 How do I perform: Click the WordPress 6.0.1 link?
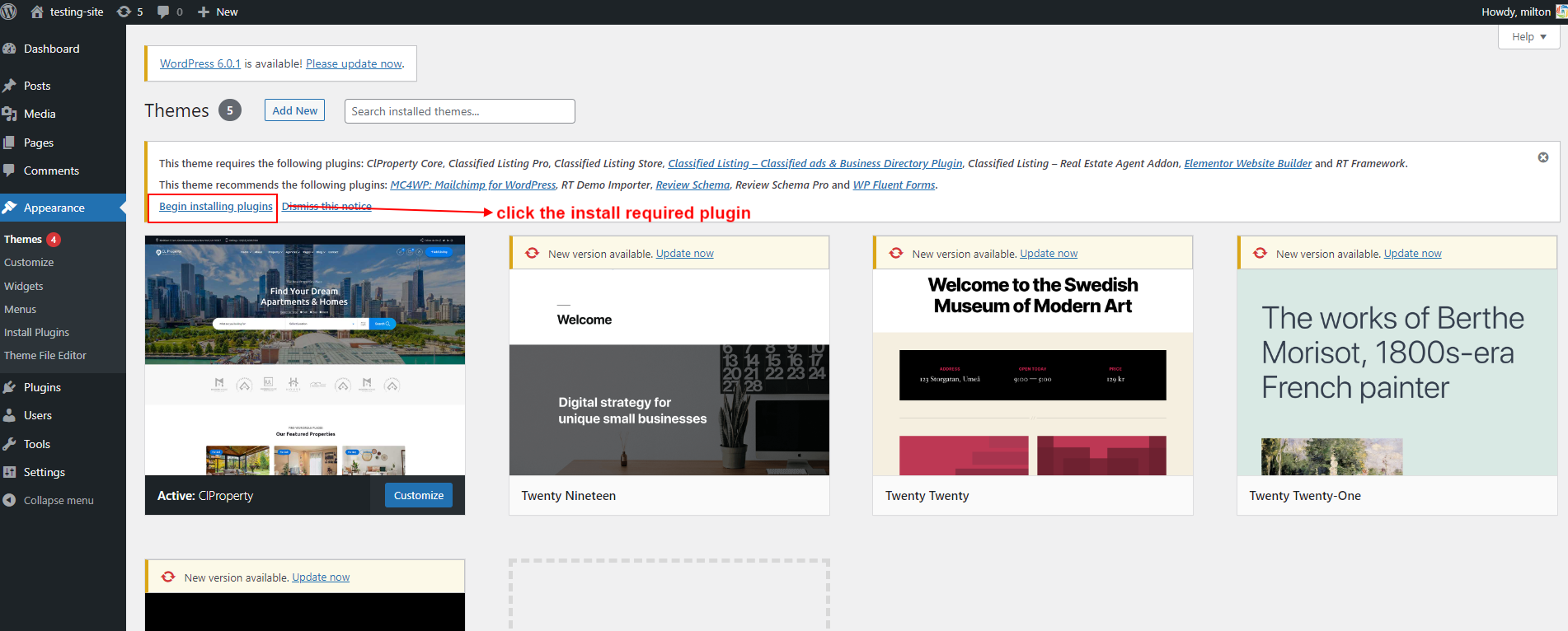[x=200, y=63]
